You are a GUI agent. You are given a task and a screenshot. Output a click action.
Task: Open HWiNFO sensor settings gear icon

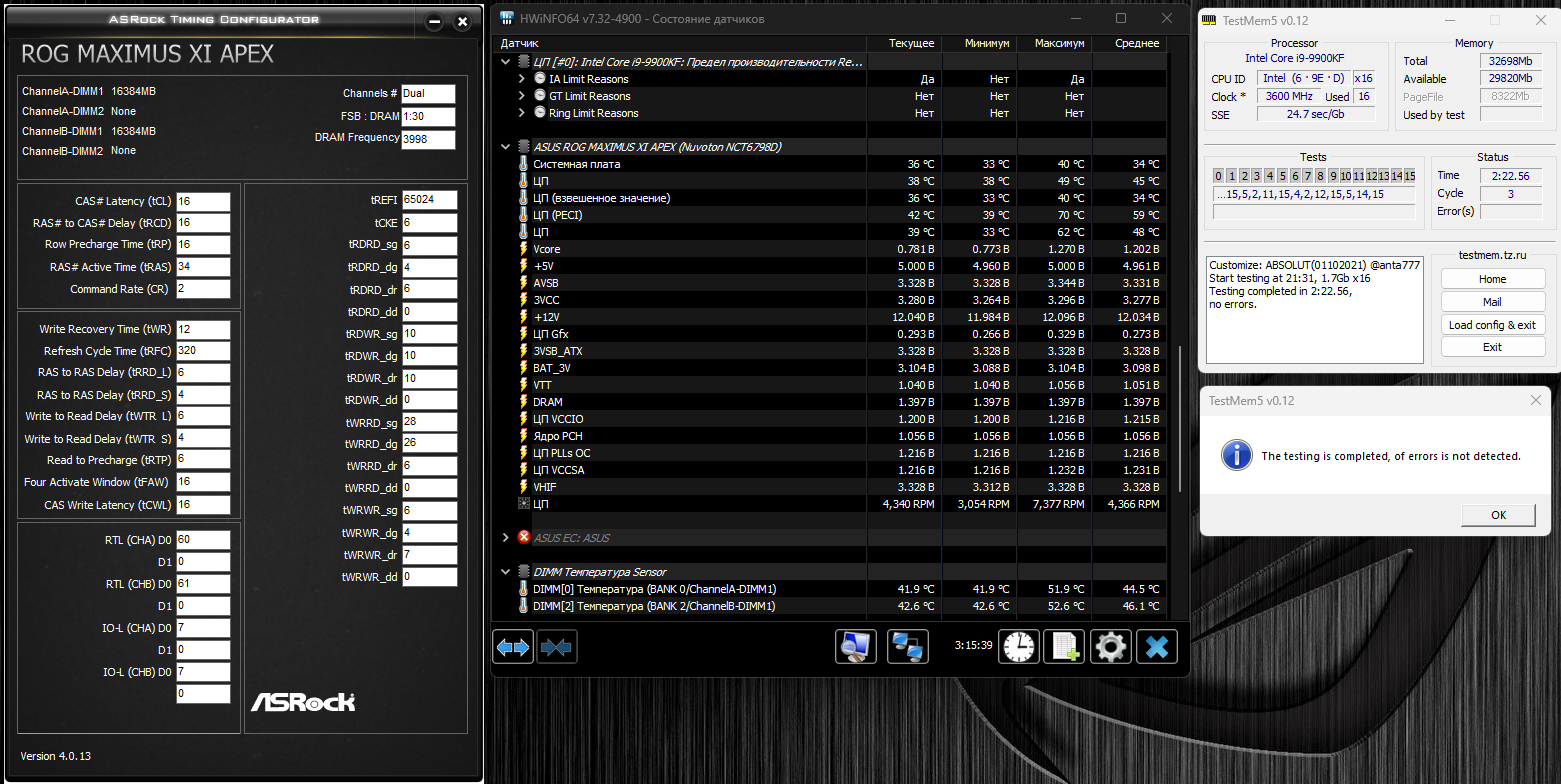(x=1110, y=647)
